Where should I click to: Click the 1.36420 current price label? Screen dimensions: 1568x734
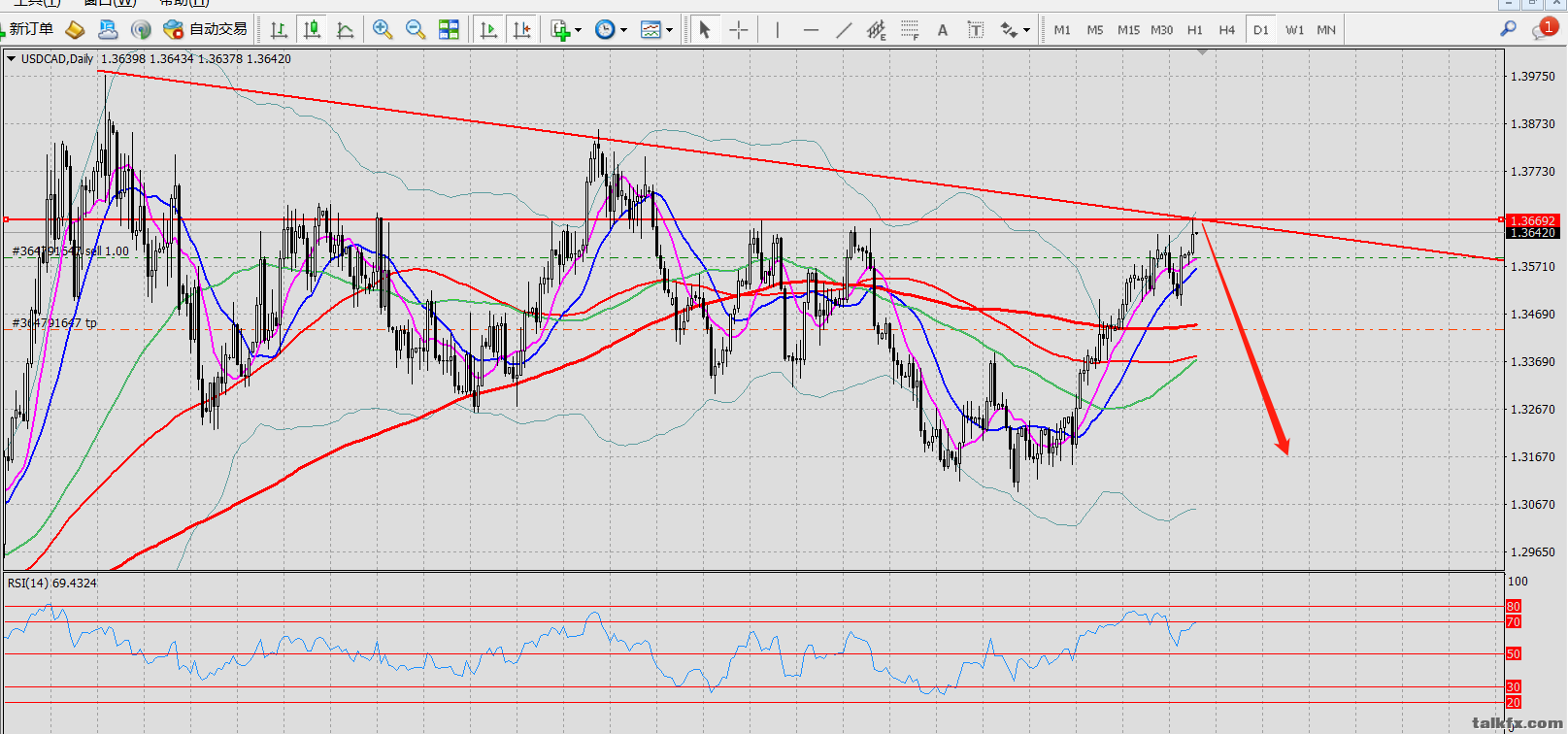pyautogui.click(x=1534, y=232)
